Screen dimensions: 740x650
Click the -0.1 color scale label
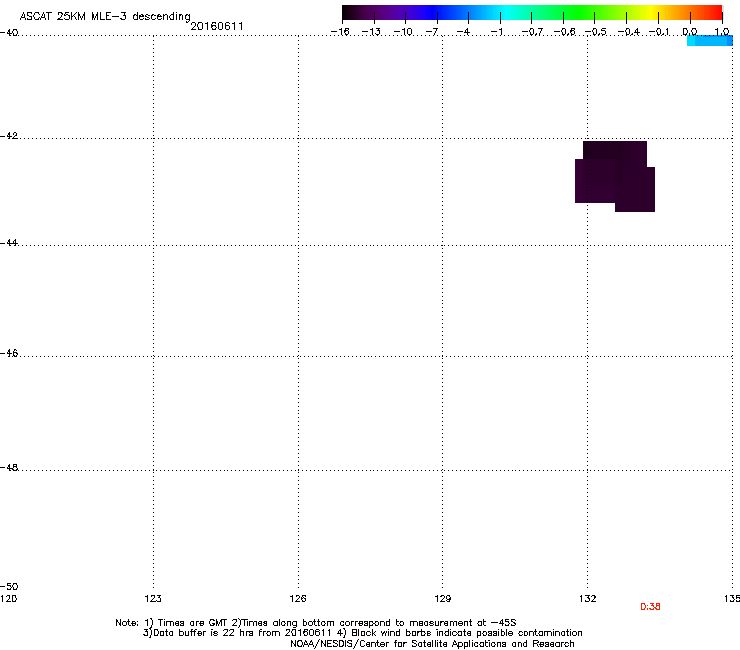(659, 32)
